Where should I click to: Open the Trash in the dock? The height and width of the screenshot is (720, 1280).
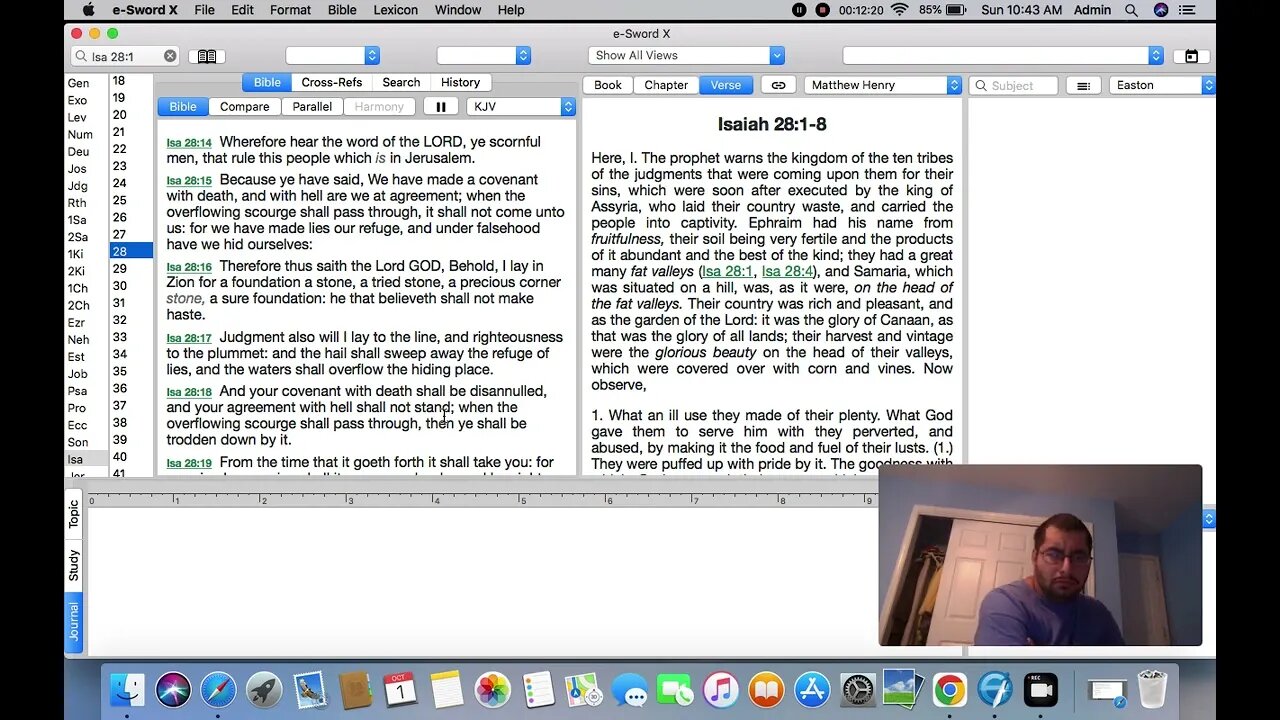pyautogui.click(x=1153, y=690)
